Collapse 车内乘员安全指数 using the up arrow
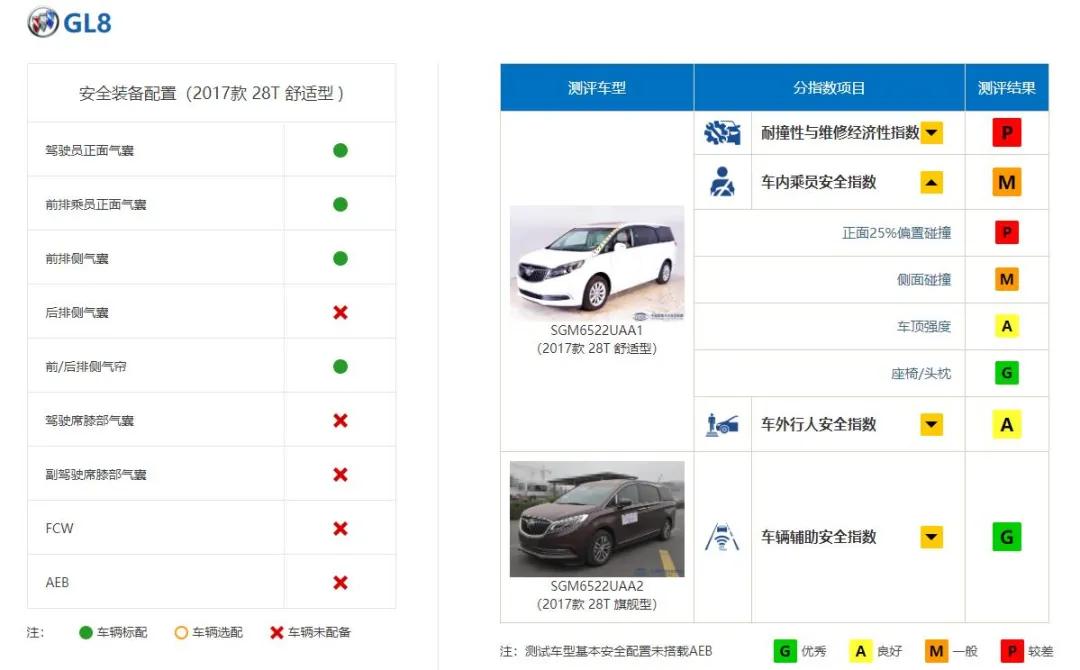 click(x=931, y=182)
